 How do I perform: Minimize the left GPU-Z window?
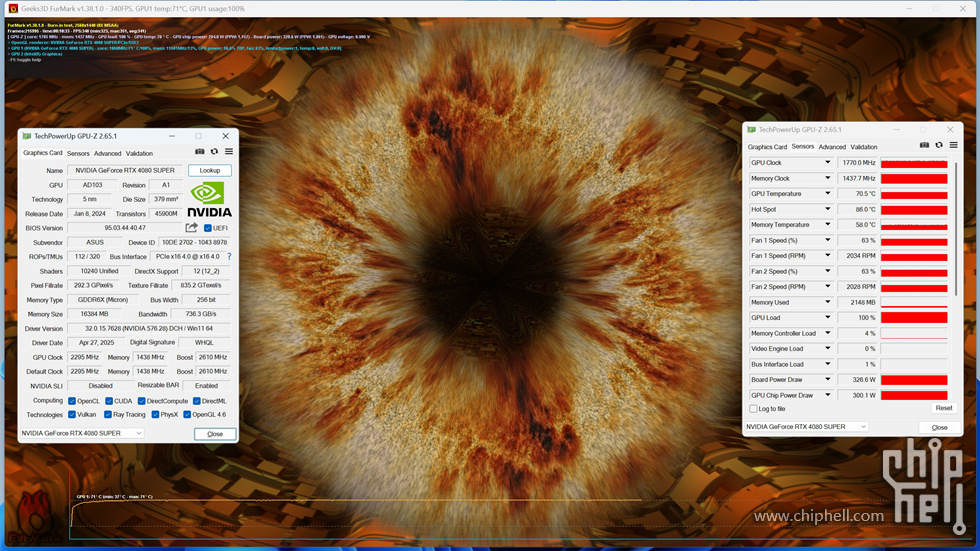[x=172, y=136]
